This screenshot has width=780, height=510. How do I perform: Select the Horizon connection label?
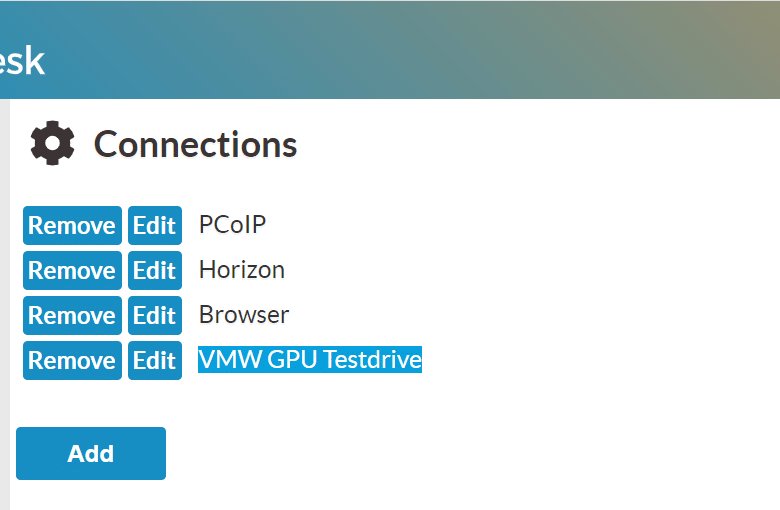click(x=242, y=270)
